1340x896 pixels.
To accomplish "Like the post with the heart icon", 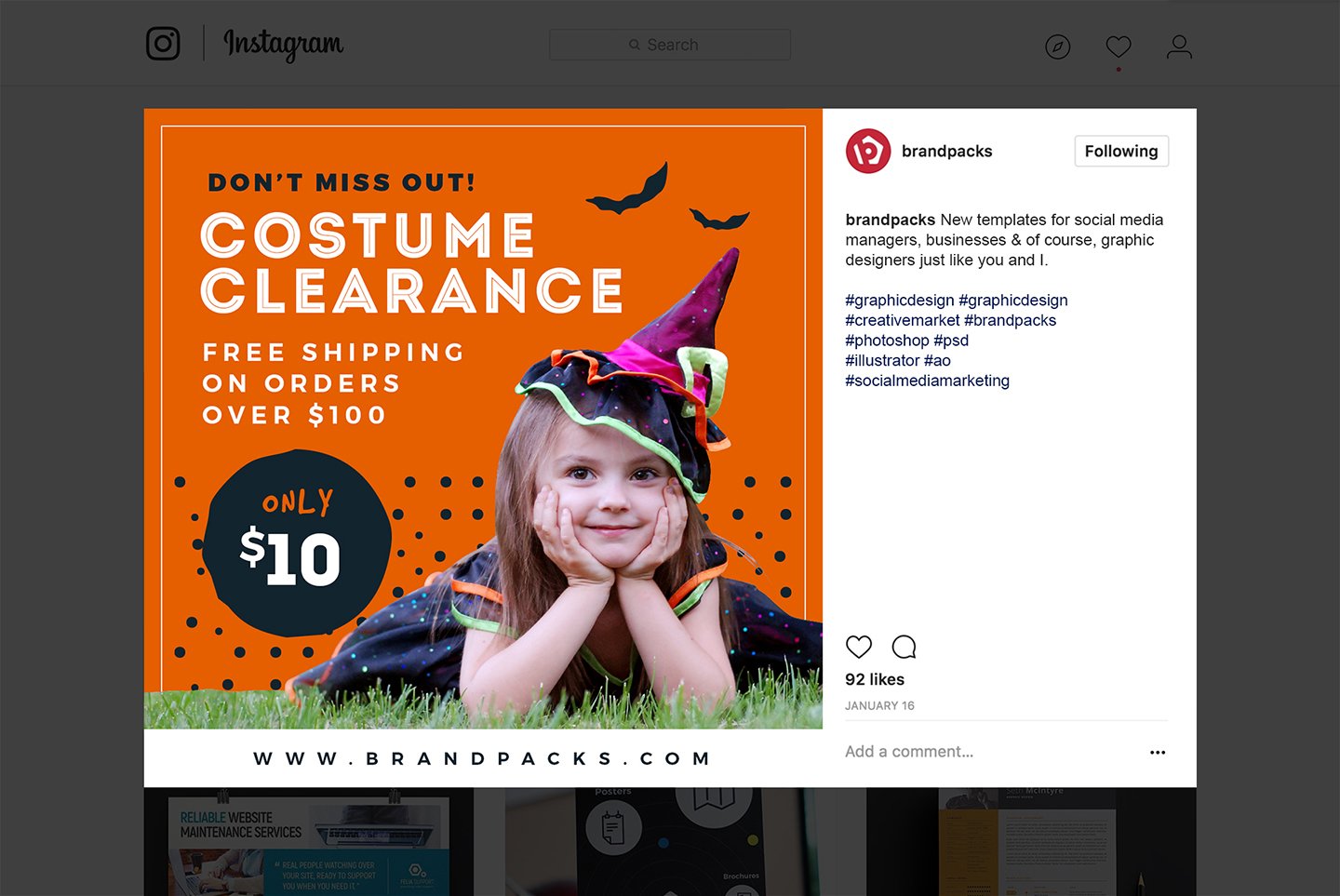I will pyautogui.click(x=859, y=647).
